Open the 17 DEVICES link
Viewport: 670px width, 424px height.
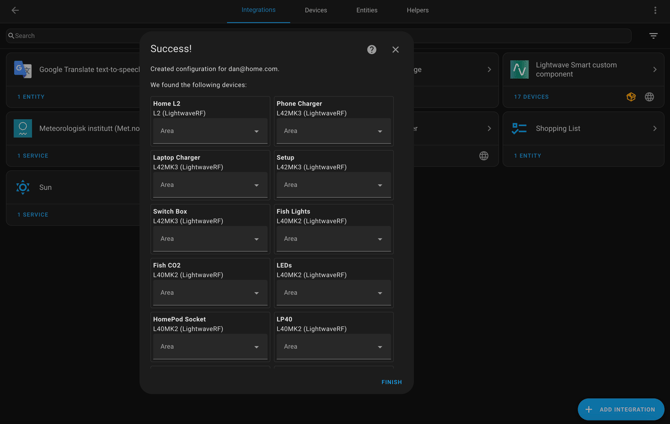pos(531,97)
